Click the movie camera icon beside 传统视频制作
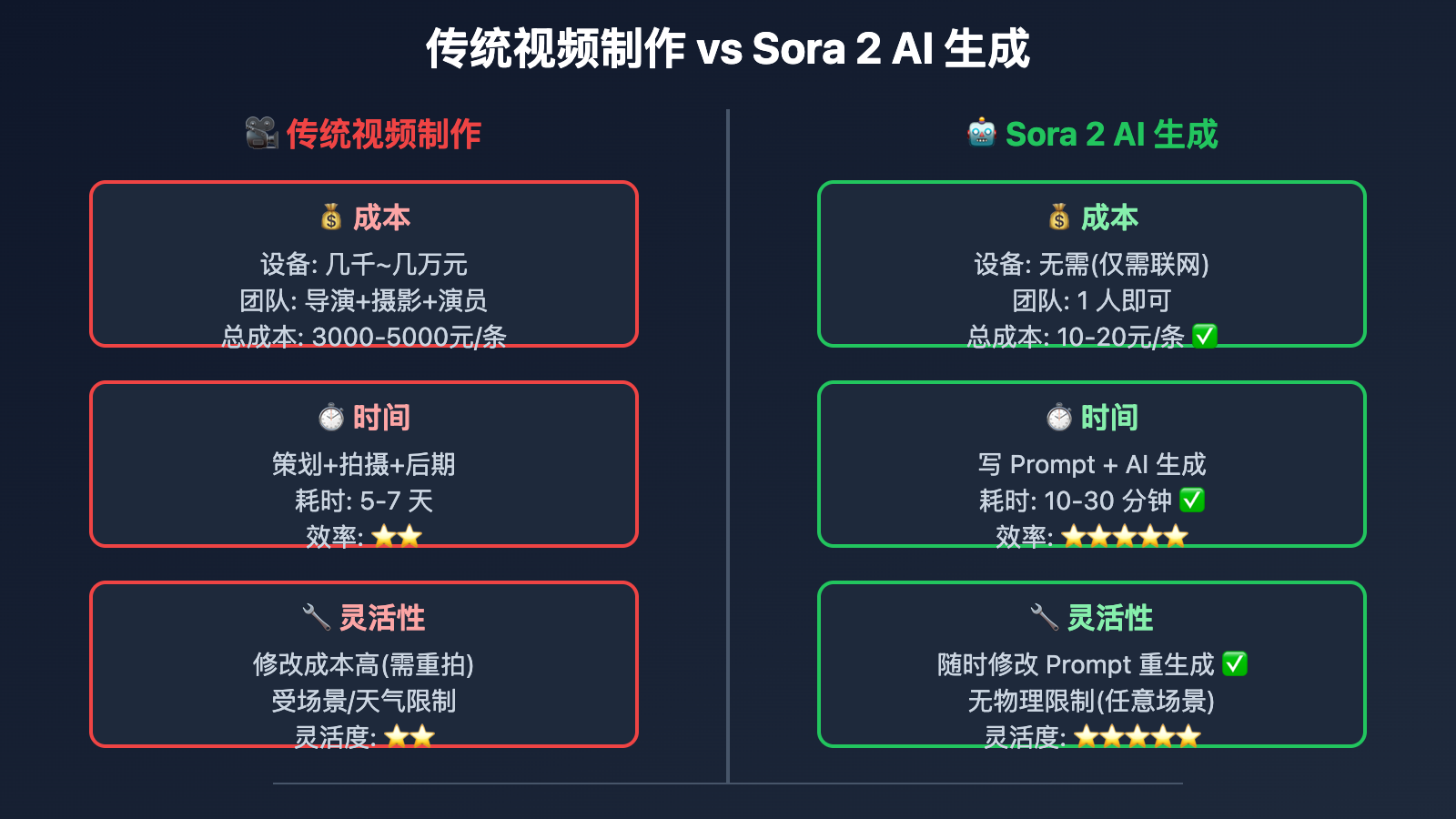 tap(262, 134)
